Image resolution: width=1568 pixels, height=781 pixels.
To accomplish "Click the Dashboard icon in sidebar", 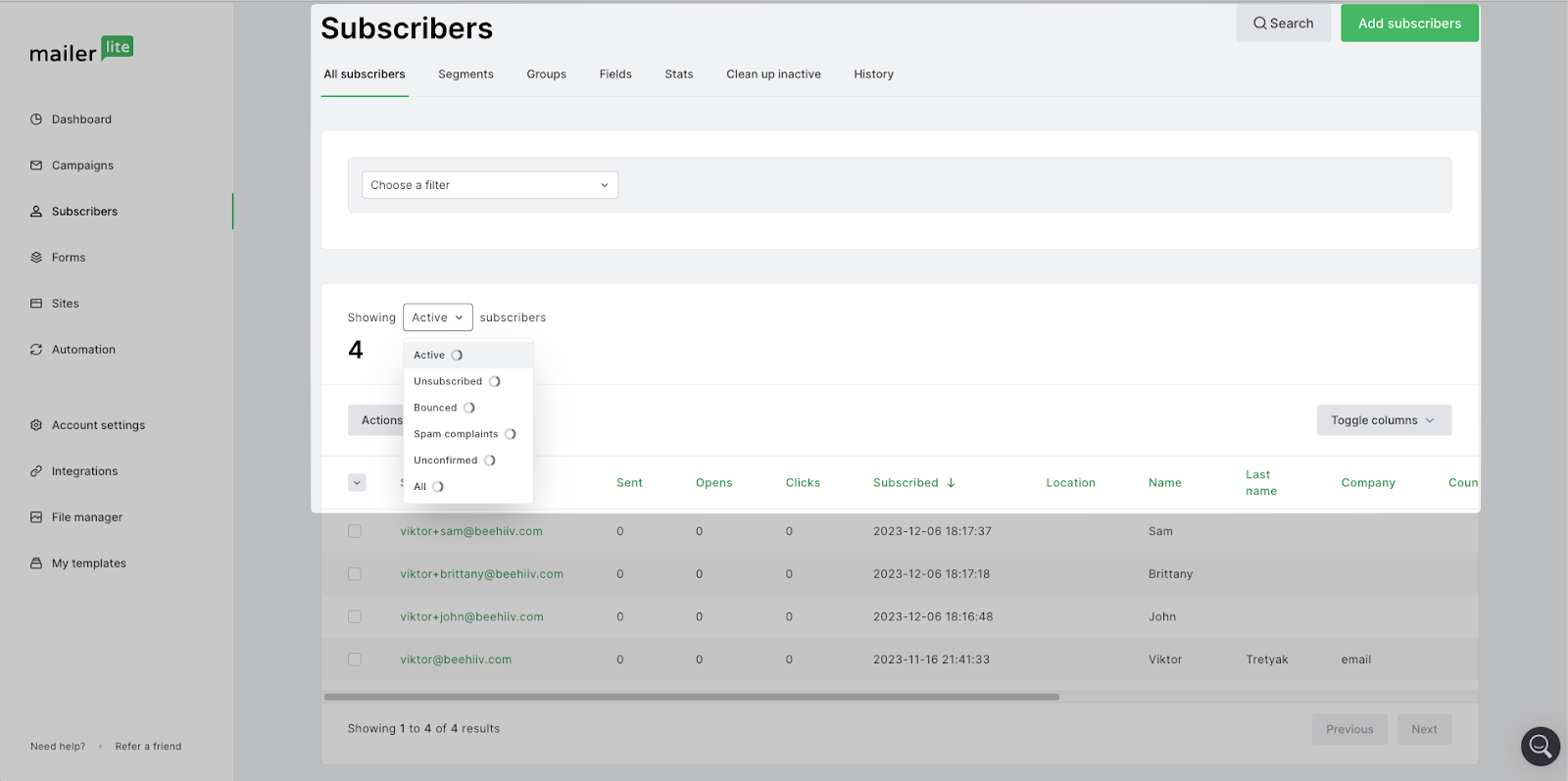I will pos(36,120).
